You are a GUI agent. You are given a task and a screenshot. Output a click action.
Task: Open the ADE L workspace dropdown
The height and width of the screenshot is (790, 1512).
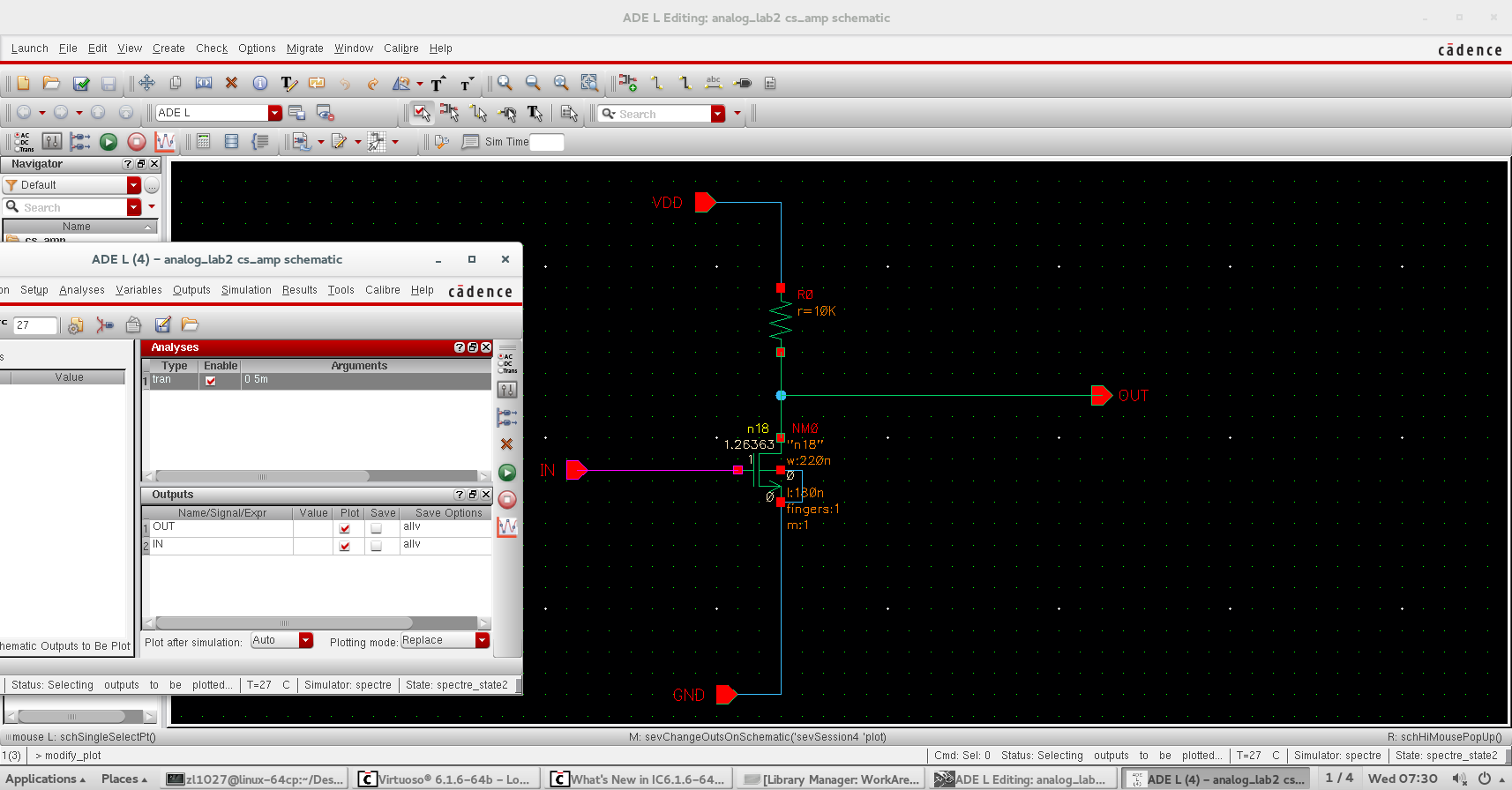coord(275,113)
